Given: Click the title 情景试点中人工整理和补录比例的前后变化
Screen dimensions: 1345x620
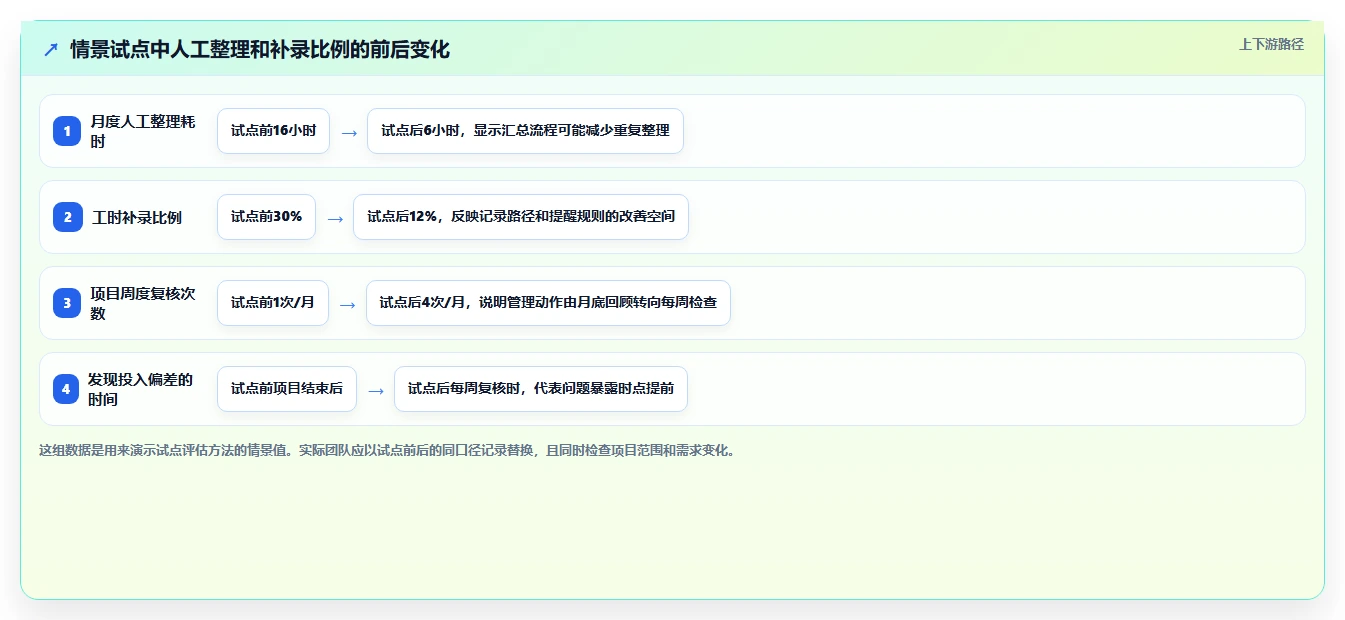Looking at the screenshot, I should click(260, 50).
